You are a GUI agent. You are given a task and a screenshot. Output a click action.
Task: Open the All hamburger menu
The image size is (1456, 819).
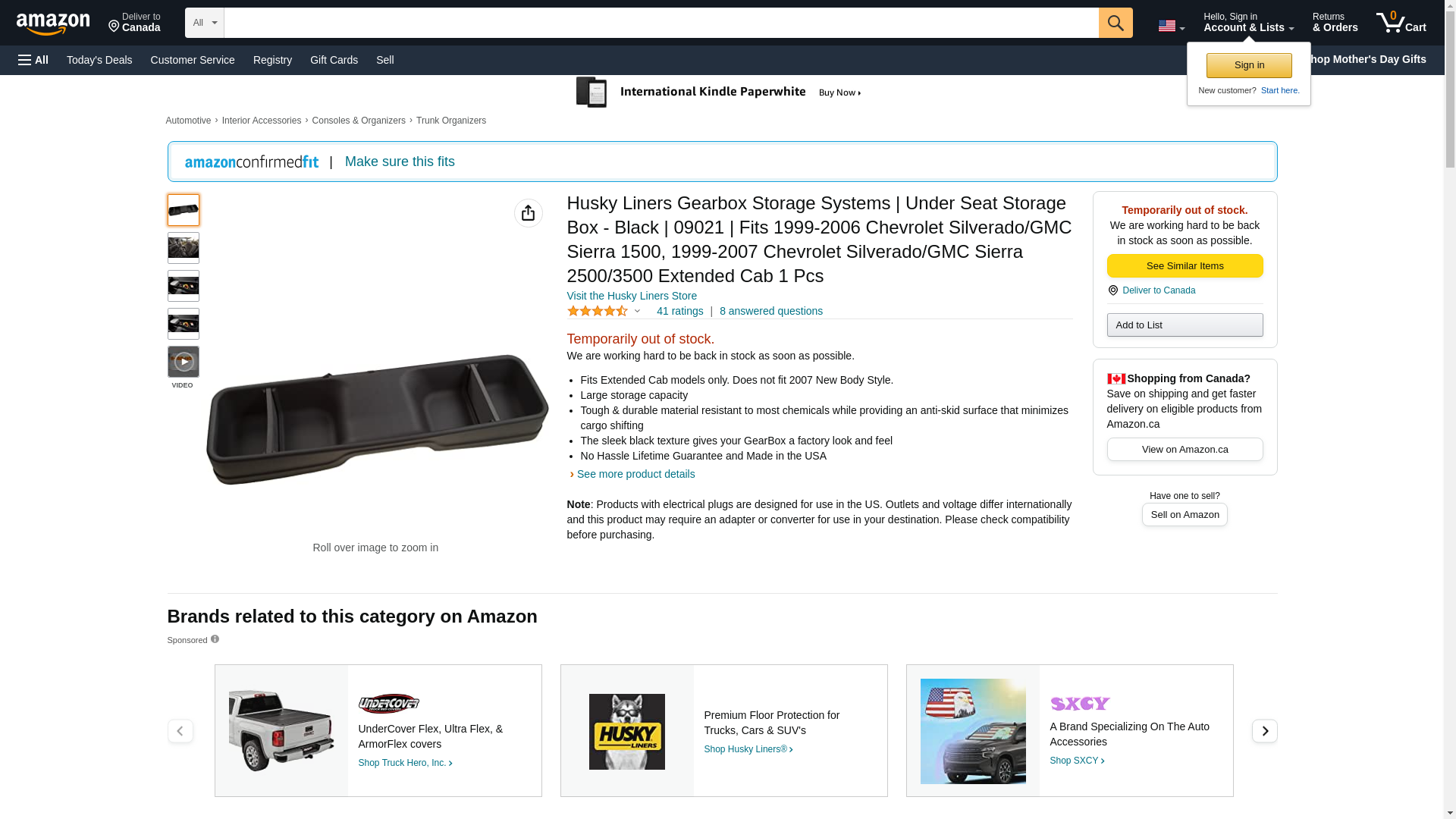click(33, 60)
